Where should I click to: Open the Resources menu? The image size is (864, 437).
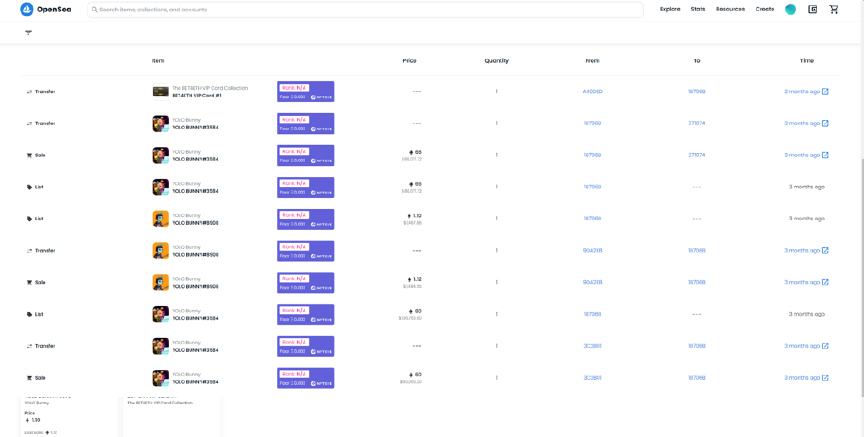coord(730,9)
